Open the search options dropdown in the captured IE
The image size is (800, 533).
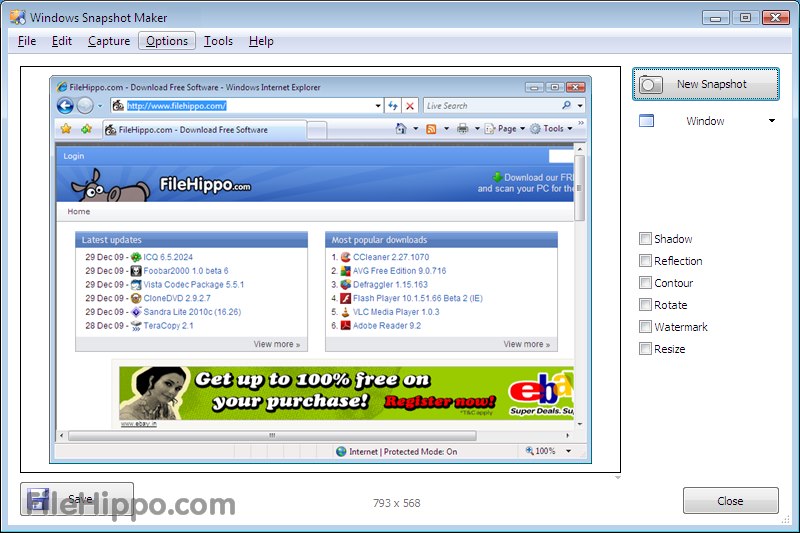(580, 106)
